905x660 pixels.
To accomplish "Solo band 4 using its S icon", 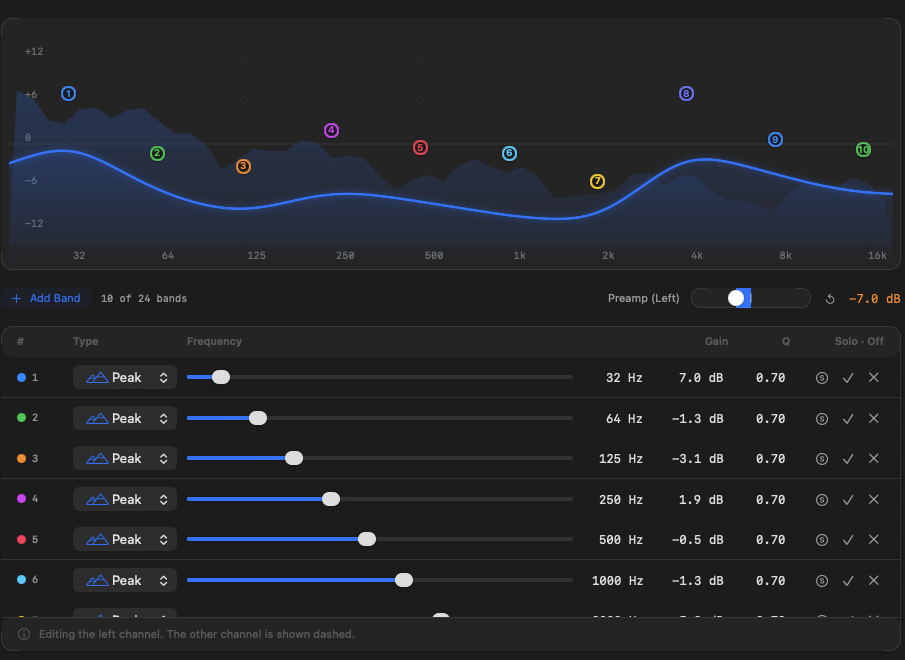I will tap(822, 500).
